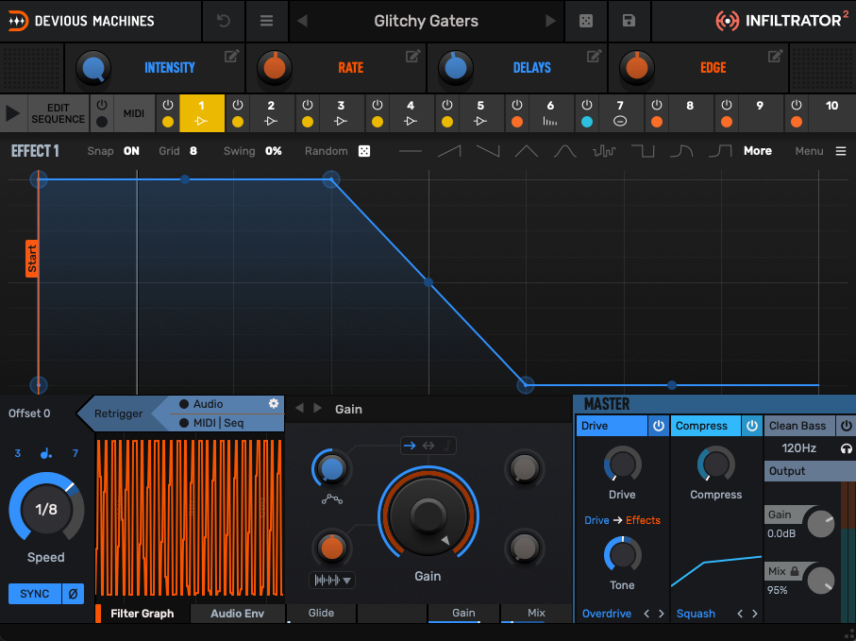
Task: Click the phase invert Ø button
Action: coord(73,593)
